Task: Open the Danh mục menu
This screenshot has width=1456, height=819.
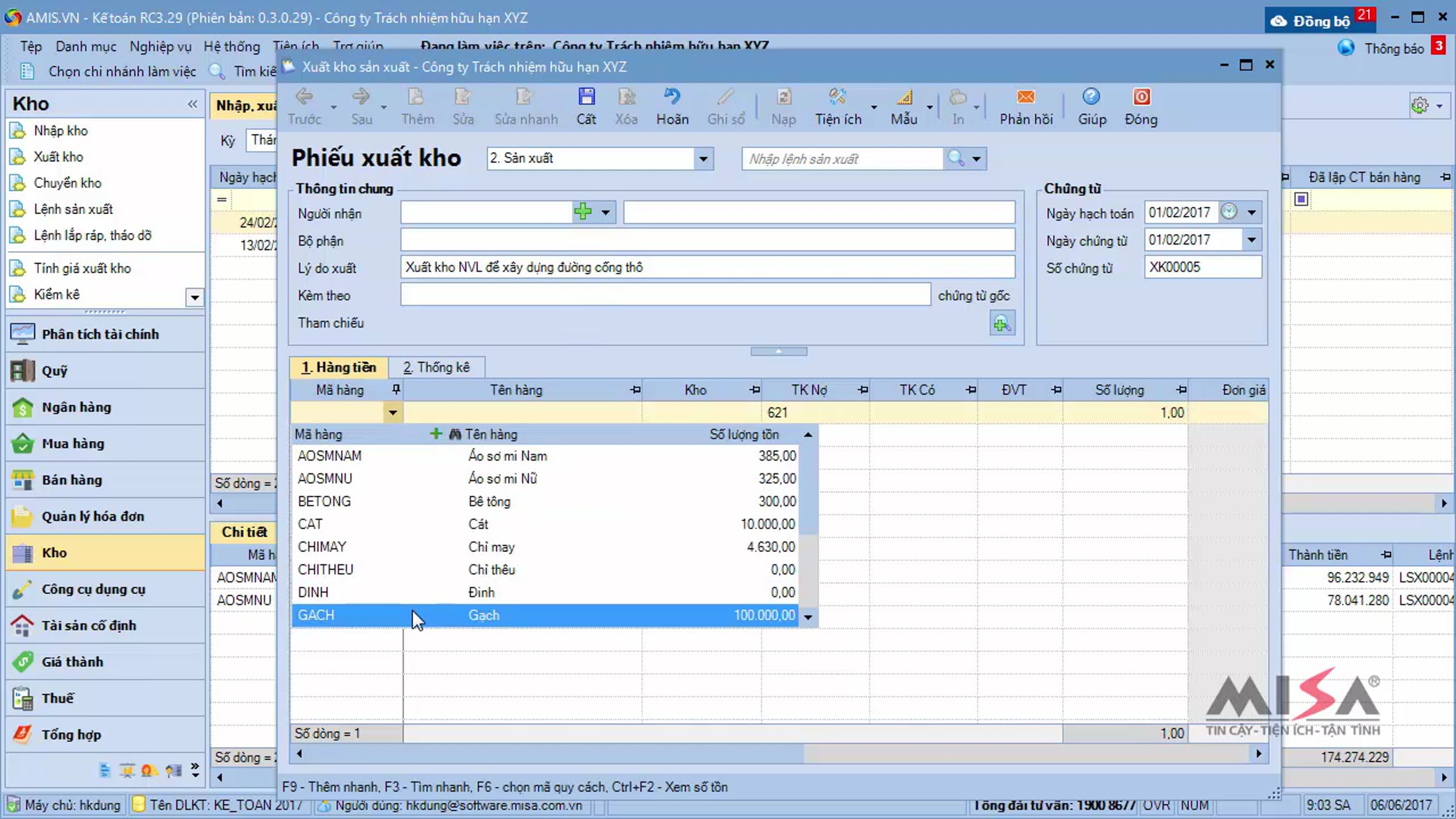Action: click(x=86, y=47)
